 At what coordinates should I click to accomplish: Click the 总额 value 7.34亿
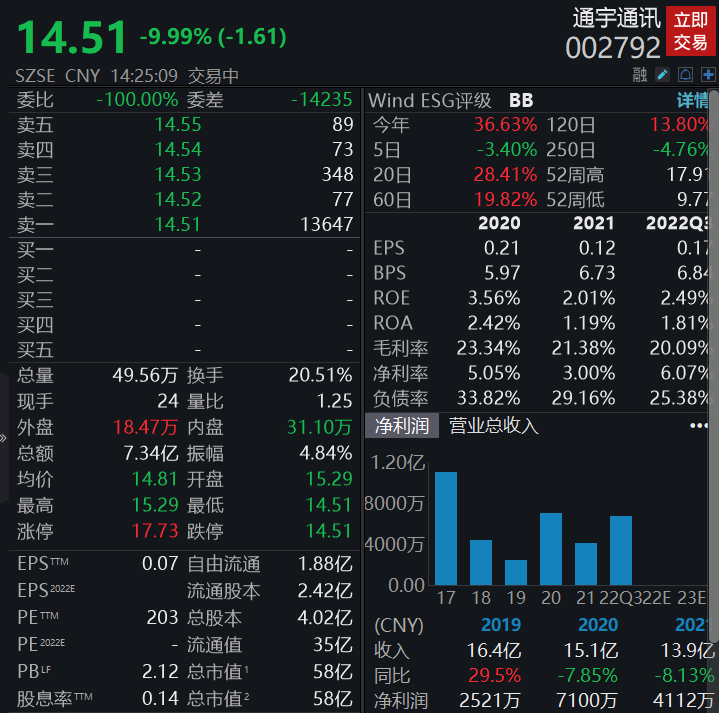[x=151, y=453]
